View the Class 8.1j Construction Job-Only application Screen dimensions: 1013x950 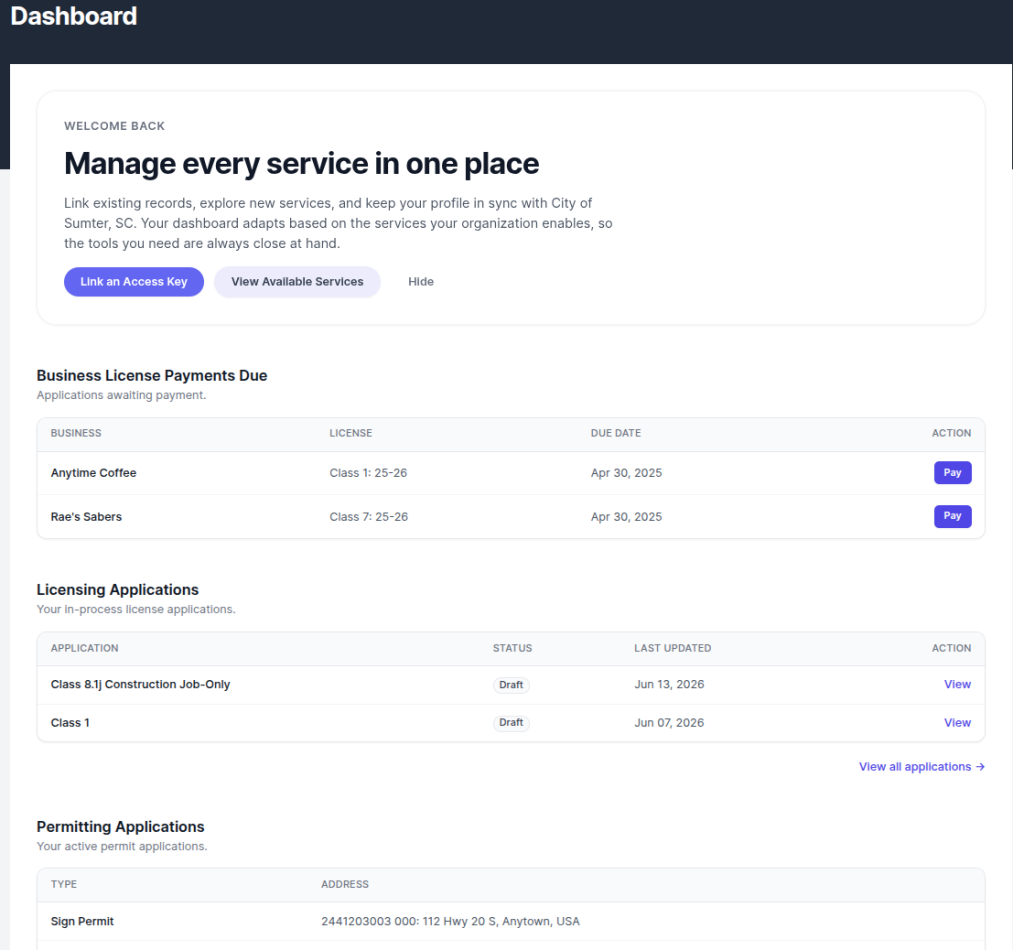pos(957,684)
